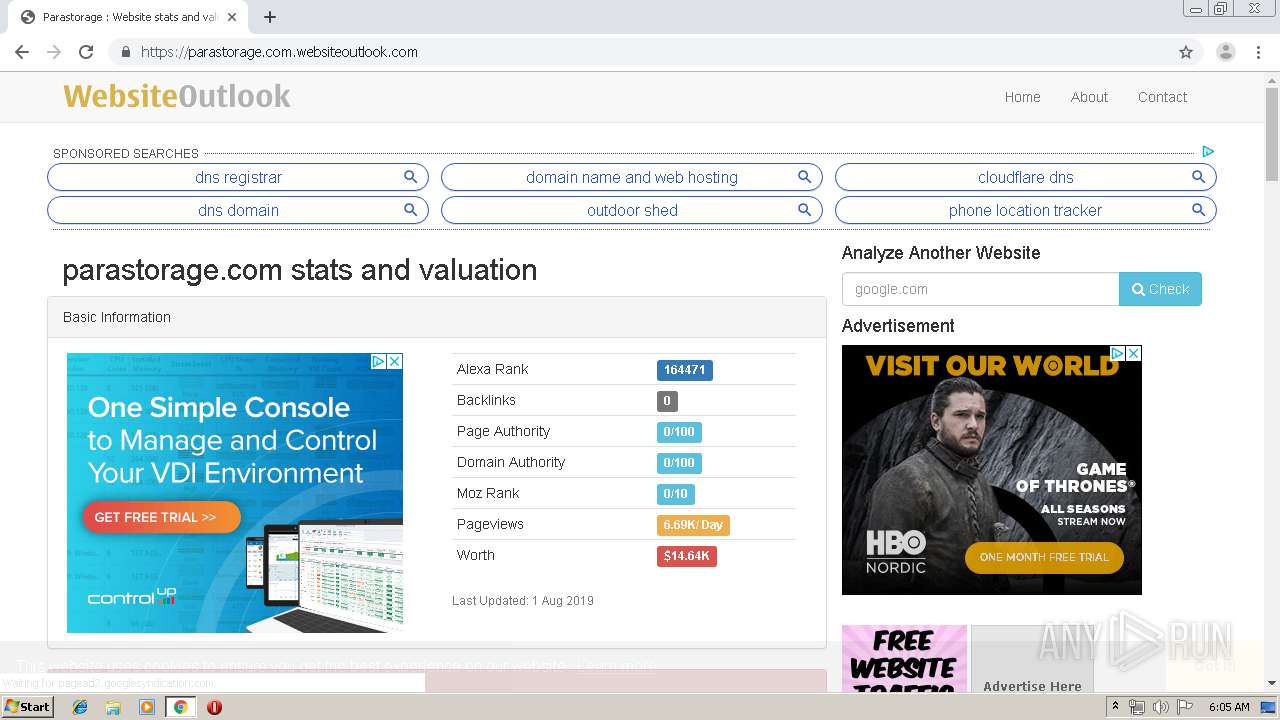Click the Moz Rank 0/10 badge

(x=676, y=494)
